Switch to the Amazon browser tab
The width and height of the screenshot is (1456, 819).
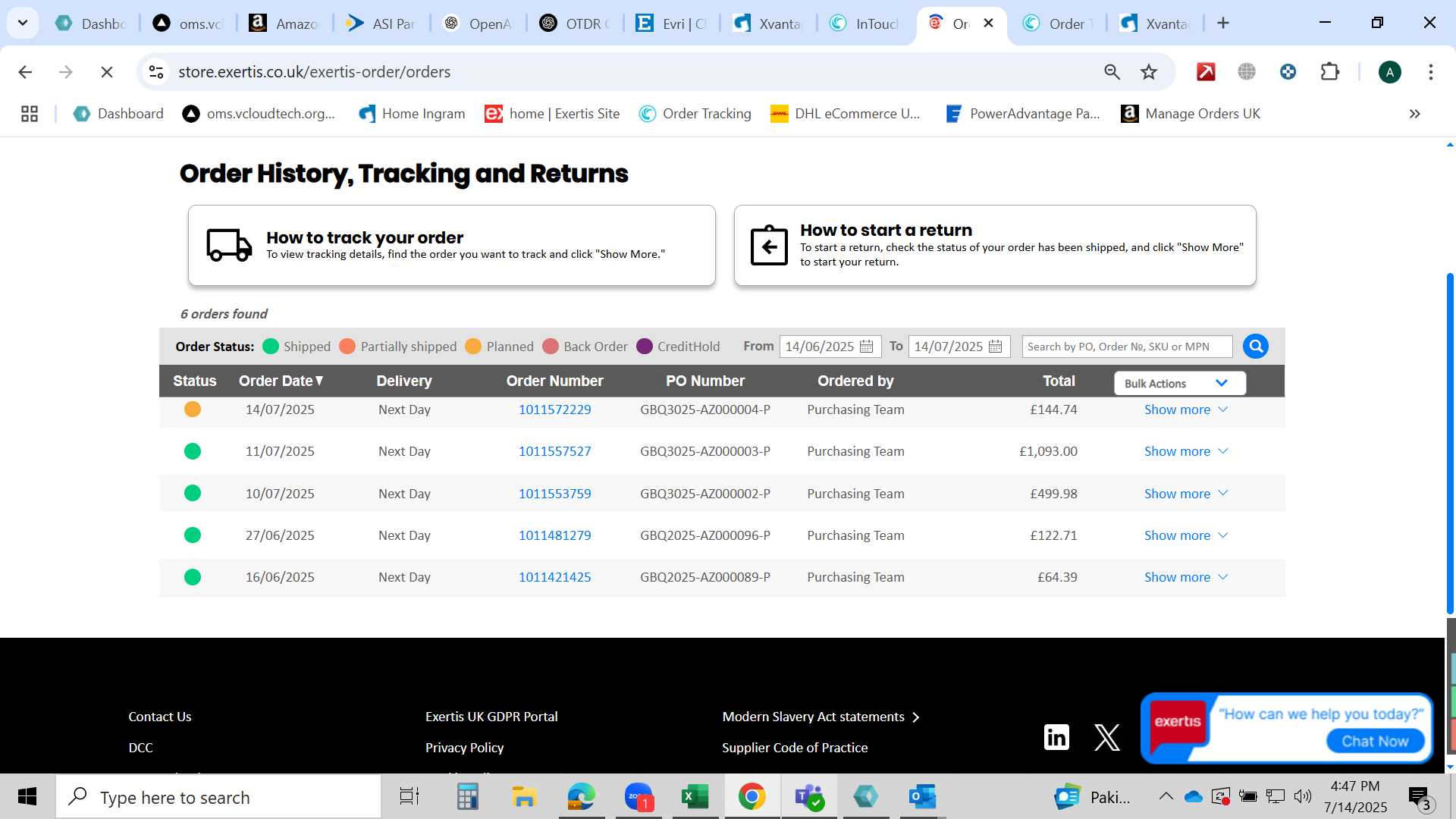point(284,24)
